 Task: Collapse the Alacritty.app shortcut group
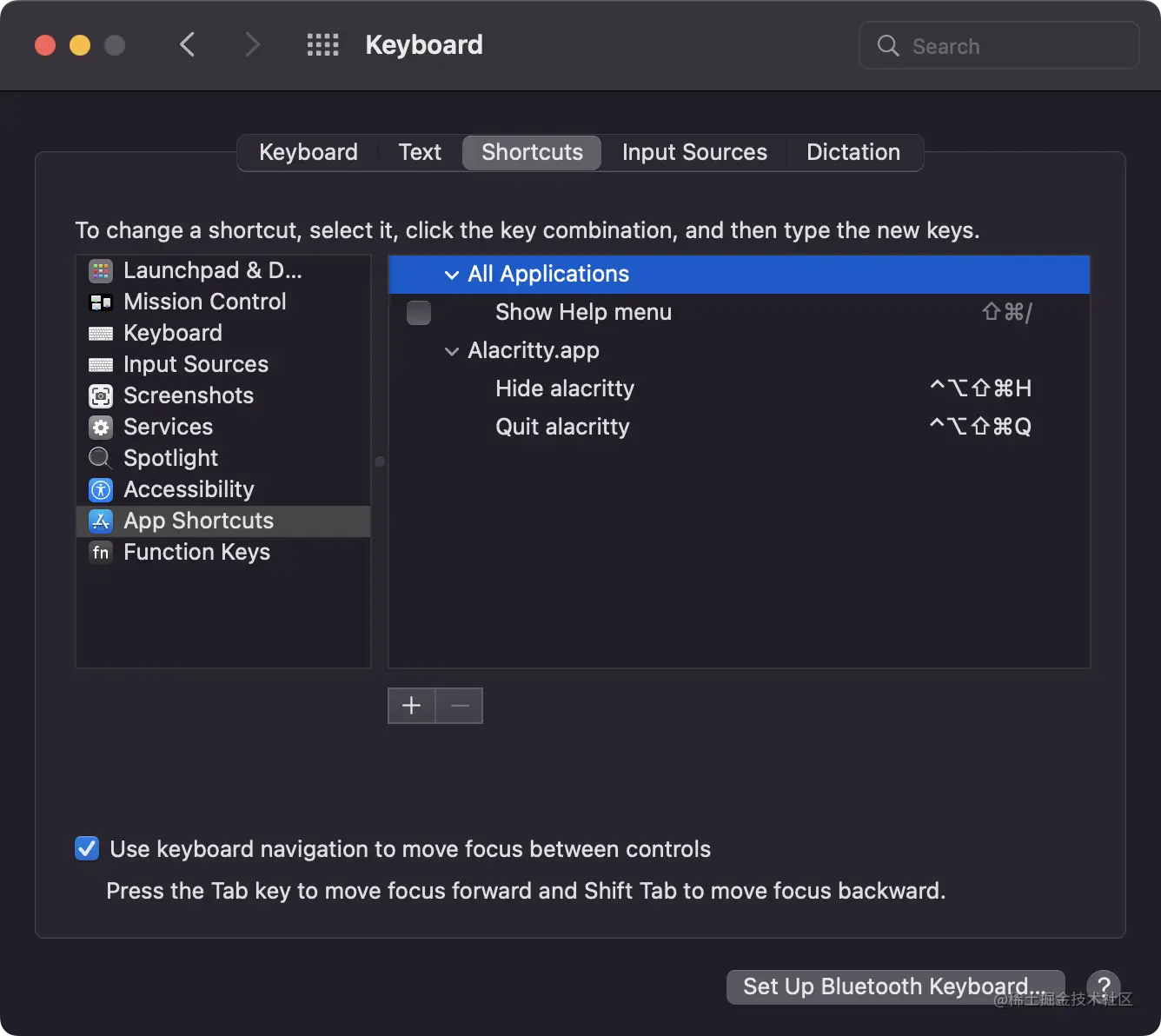click(x=452, y=351)
